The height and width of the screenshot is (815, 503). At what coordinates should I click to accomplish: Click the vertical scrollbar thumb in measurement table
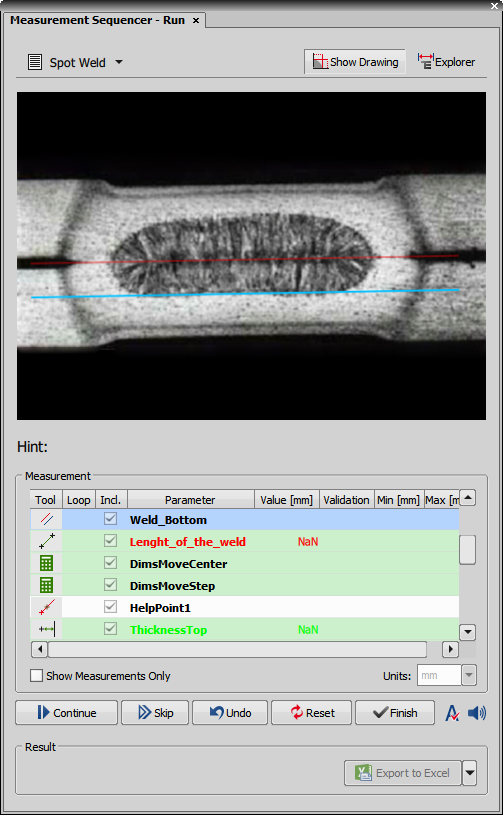[468, 549]
